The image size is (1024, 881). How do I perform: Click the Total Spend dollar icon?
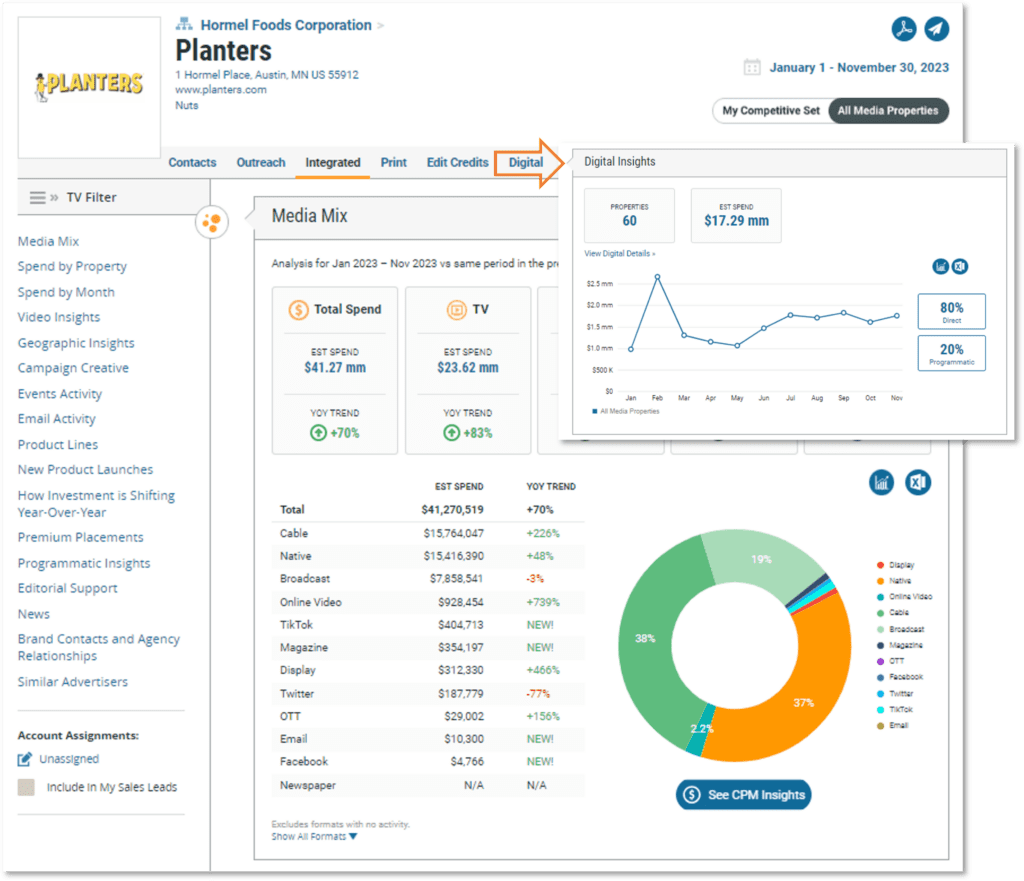(298, 310)
